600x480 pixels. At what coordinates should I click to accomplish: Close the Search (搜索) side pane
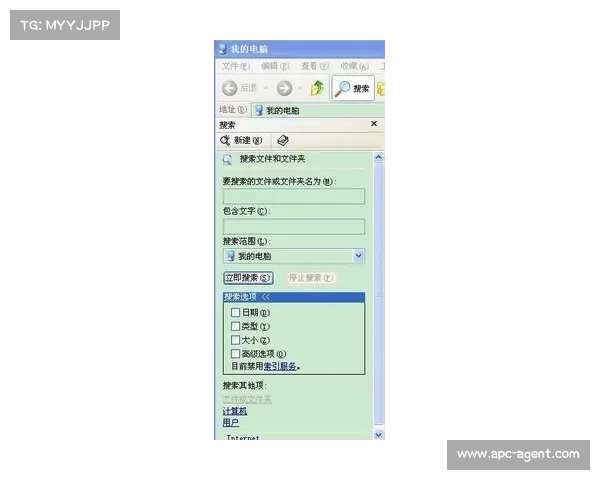pyautogui.click(x=374, y=124)
